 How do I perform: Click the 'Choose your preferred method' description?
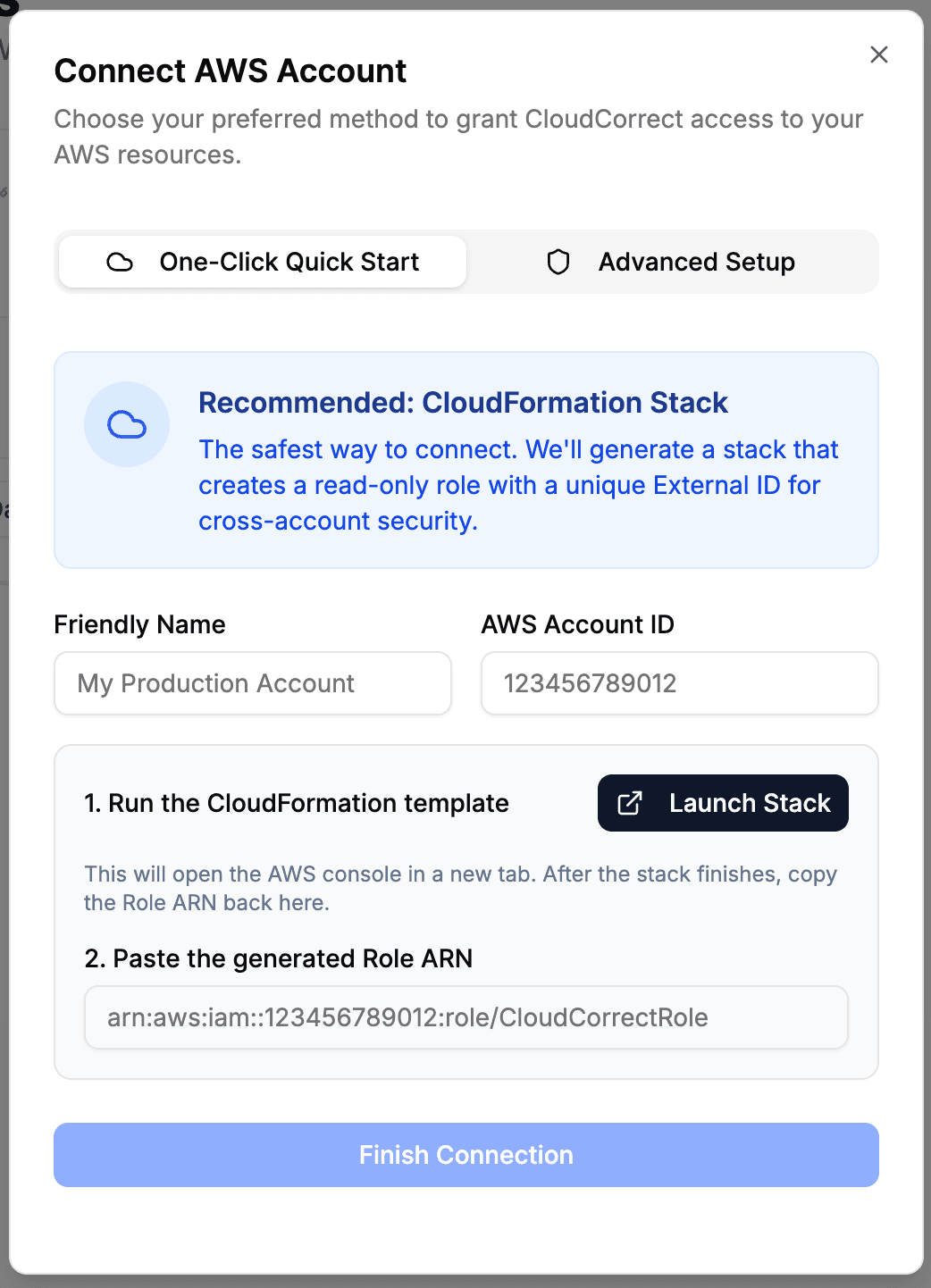pos(459,137)
